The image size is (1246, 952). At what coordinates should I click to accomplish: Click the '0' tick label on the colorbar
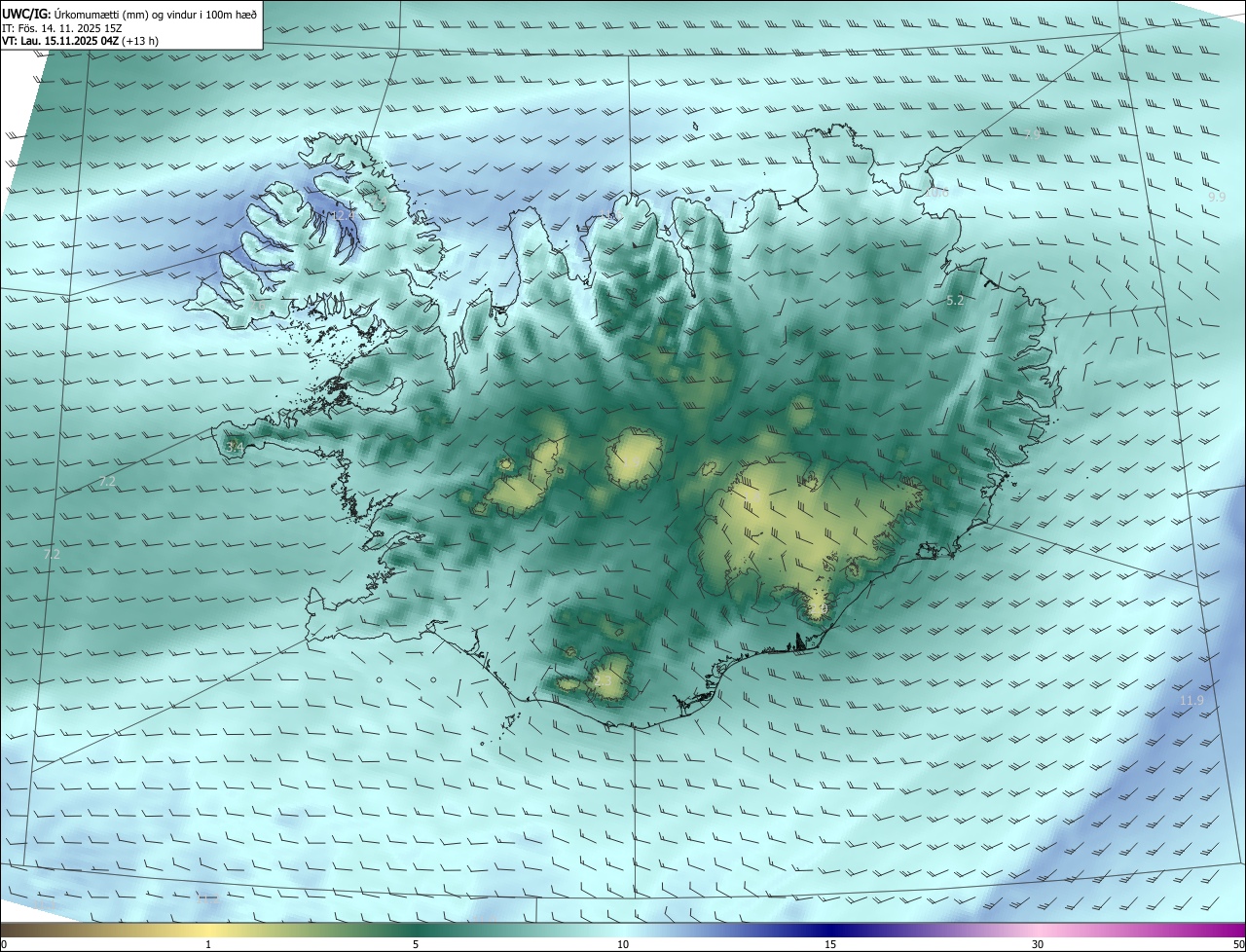point(3,944)
